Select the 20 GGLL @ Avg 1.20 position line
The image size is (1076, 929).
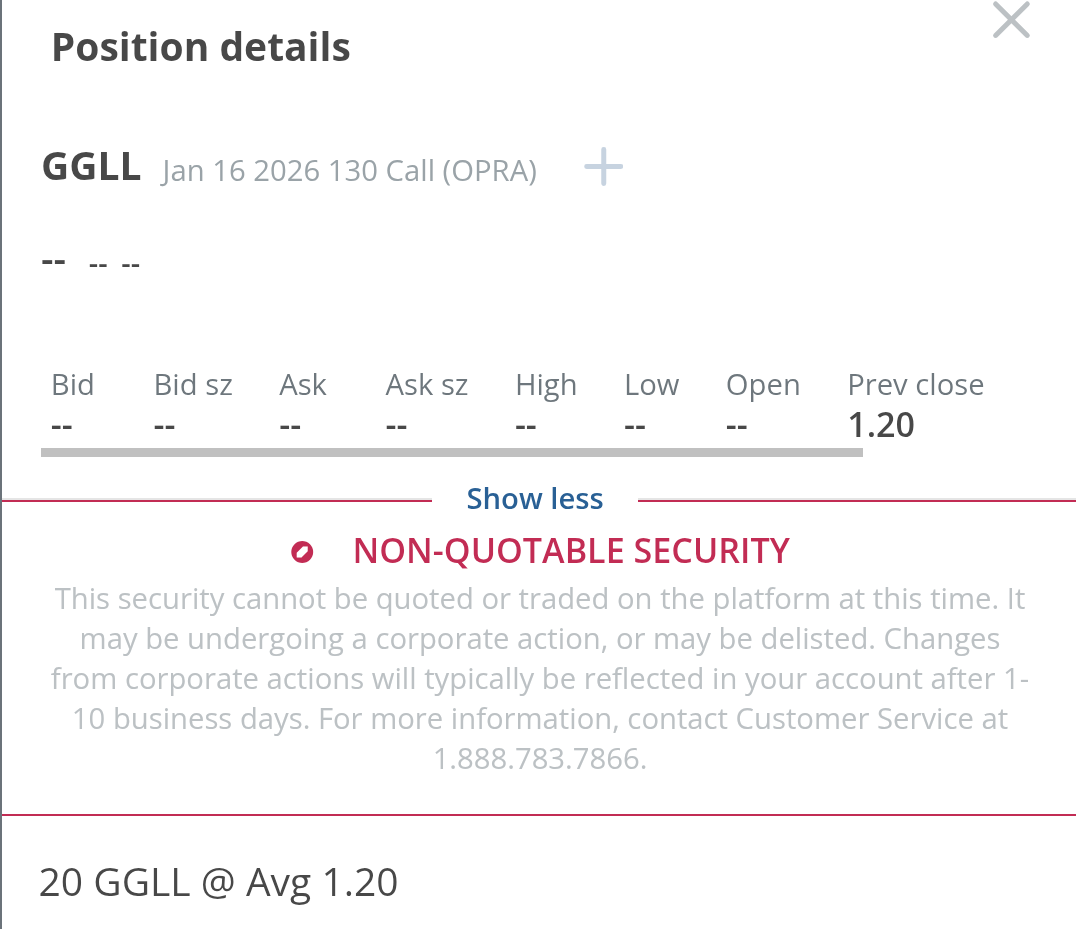218,882
